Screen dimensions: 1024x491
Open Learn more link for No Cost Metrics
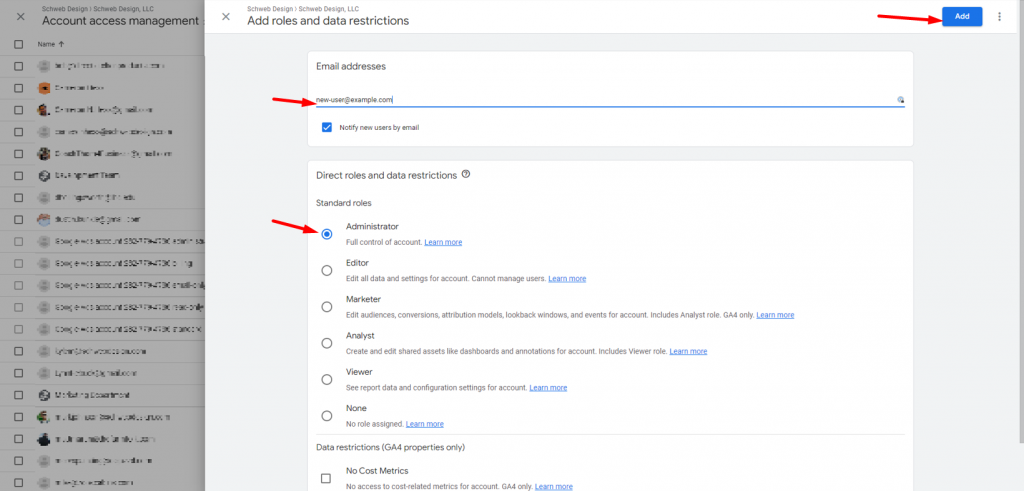coord(554,486)
